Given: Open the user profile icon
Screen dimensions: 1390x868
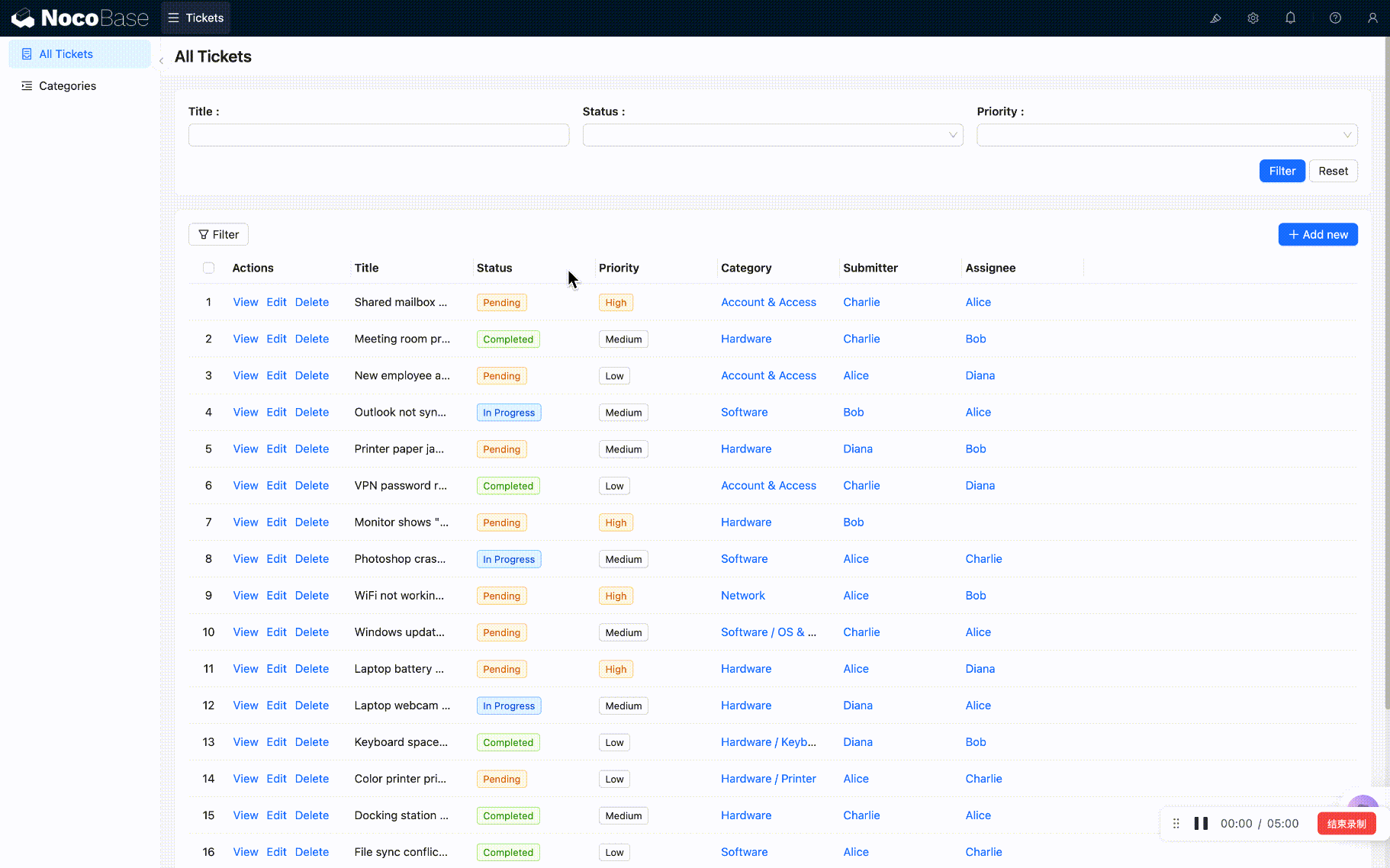Looking at the screenshot, I should click(1372, 18).
